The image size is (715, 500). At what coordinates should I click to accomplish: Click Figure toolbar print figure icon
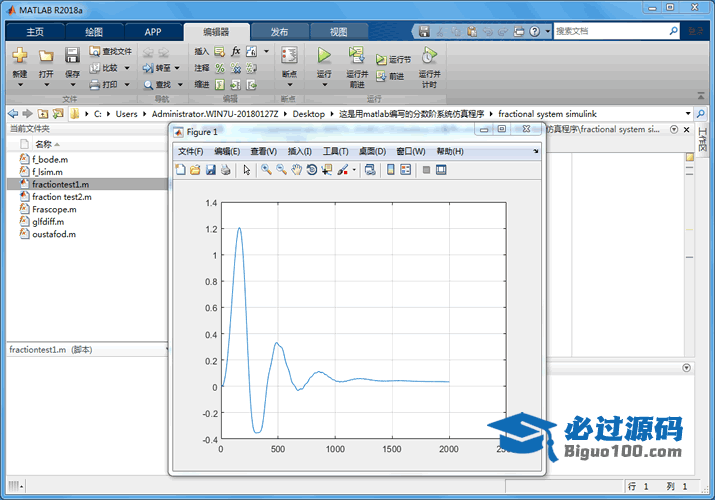225,170
